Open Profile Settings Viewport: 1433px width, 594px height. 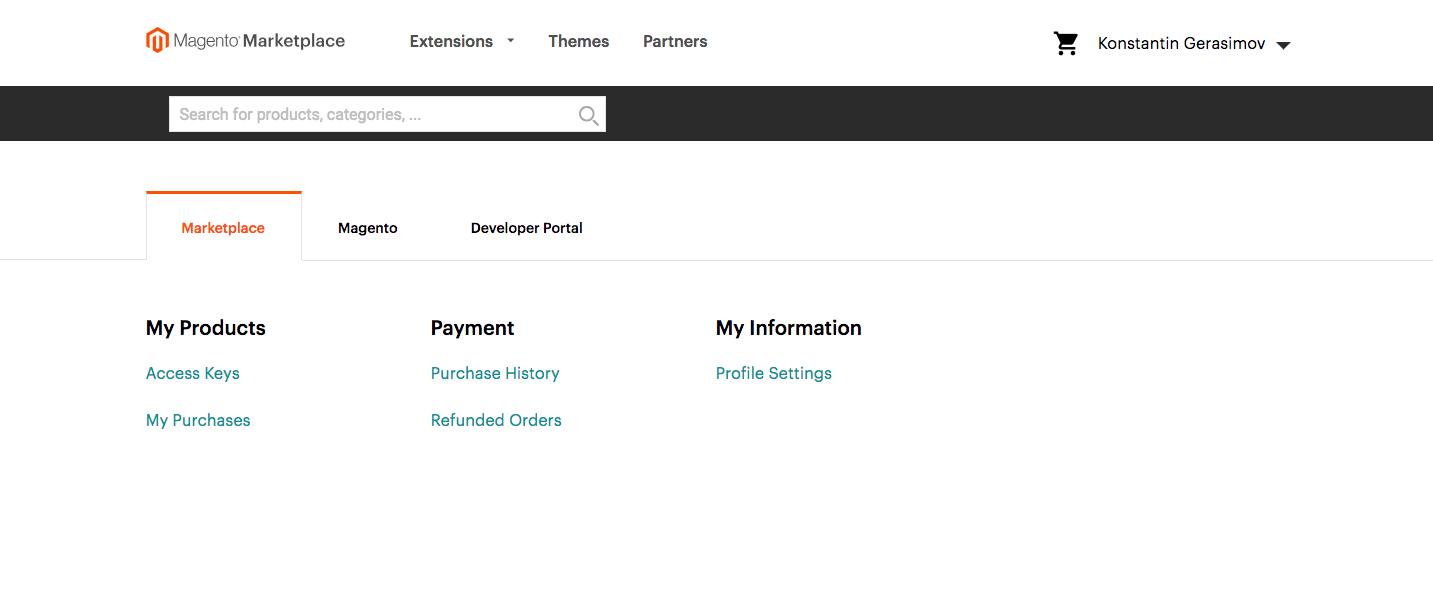(773, 373)
